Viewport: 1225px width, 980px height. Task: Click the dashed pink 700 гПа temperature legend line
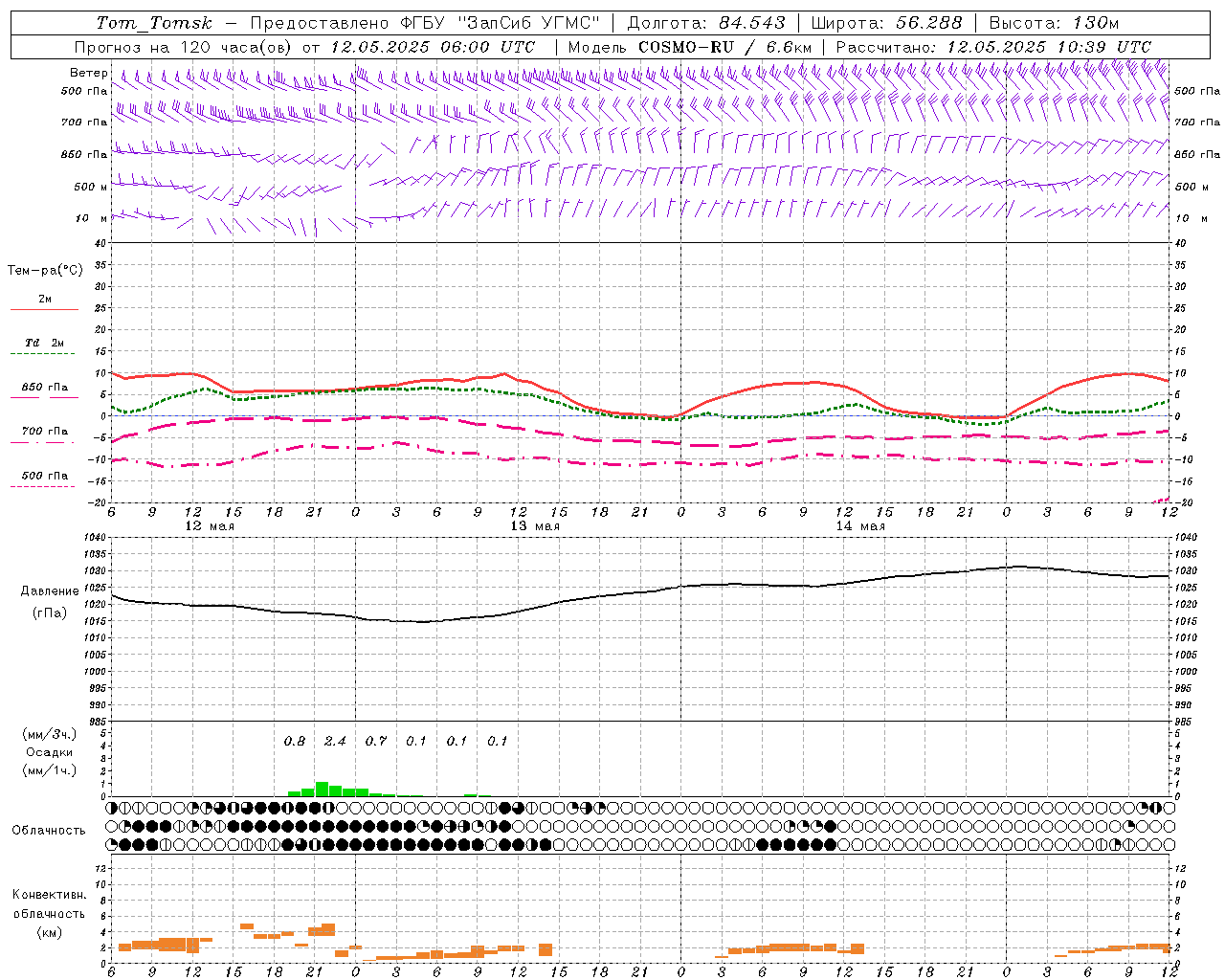pos(44,443)
